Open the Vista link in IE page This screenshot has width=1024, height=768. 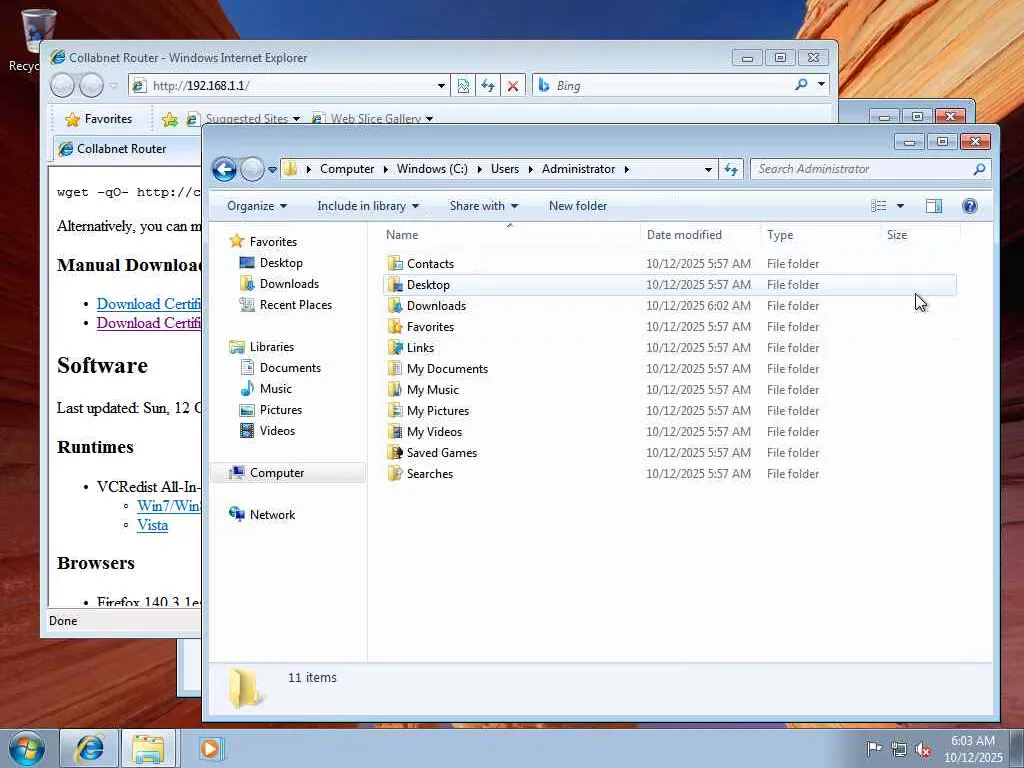pos(152,525)
